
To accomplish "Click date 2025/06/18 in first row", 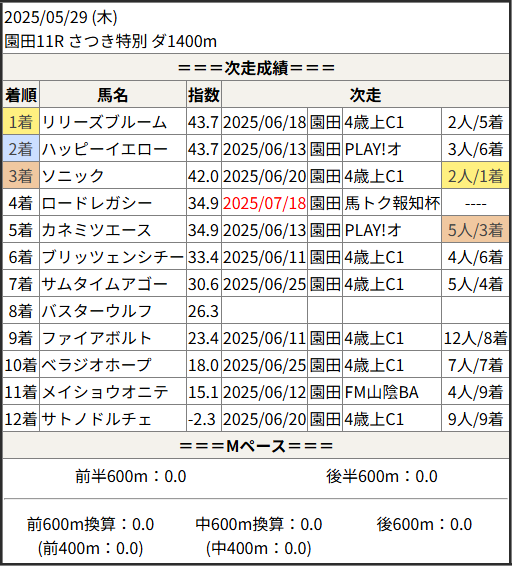I will 265,122.
